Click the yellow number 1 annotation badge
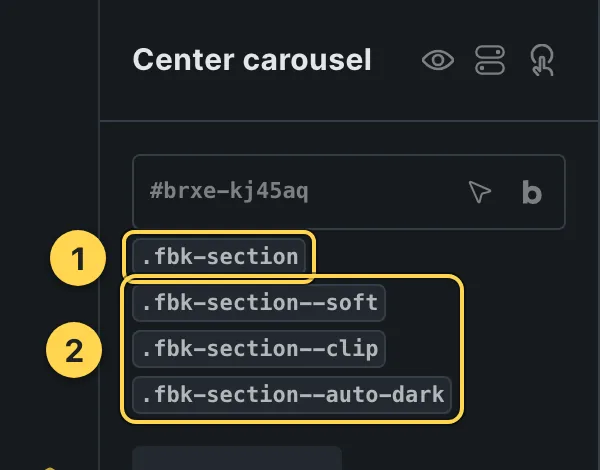 point(78,258)
